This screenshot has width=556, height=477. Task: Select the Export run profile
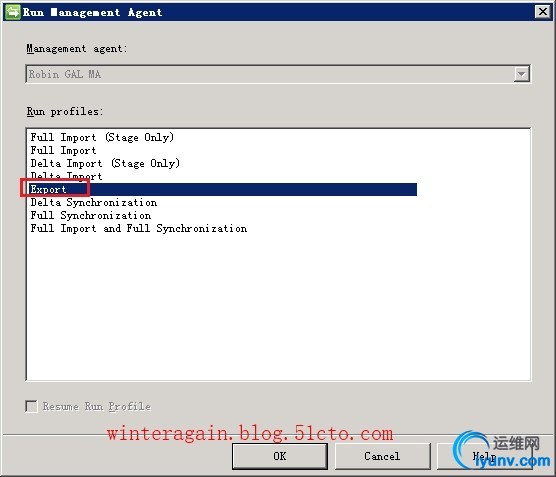click(x=222, y=189)
